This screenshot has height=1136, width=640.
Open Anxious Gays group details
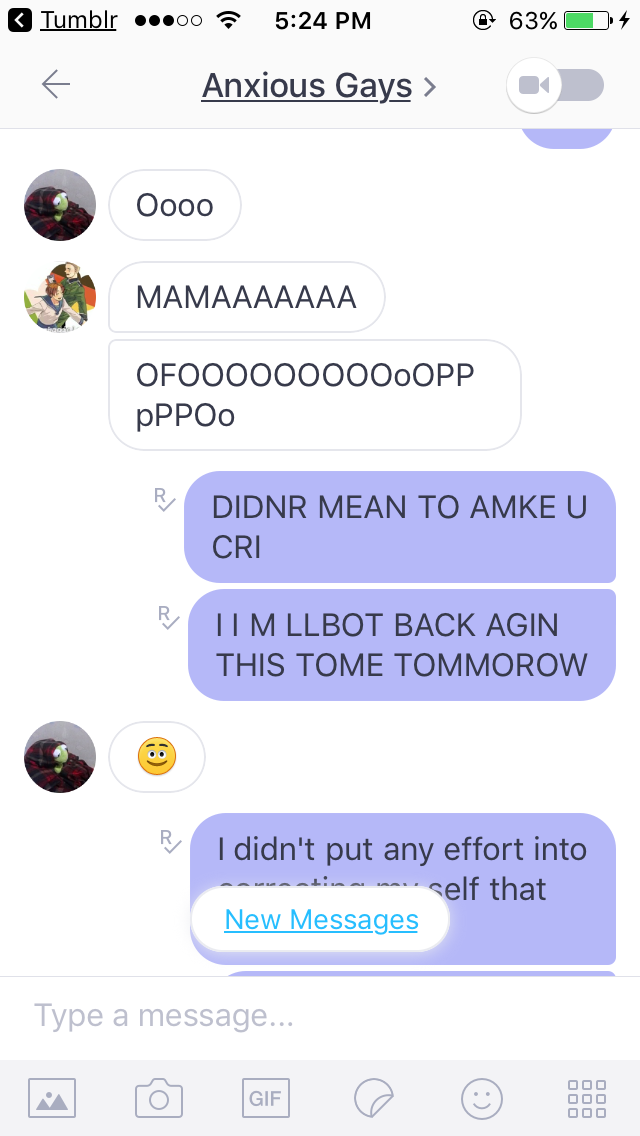pos(307,86)
